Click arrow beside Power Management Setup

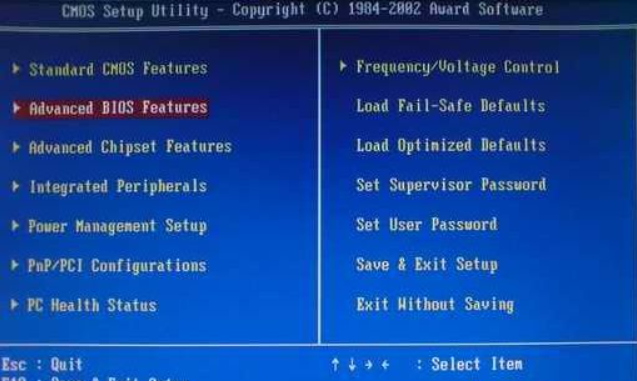[x=15, y=225]
